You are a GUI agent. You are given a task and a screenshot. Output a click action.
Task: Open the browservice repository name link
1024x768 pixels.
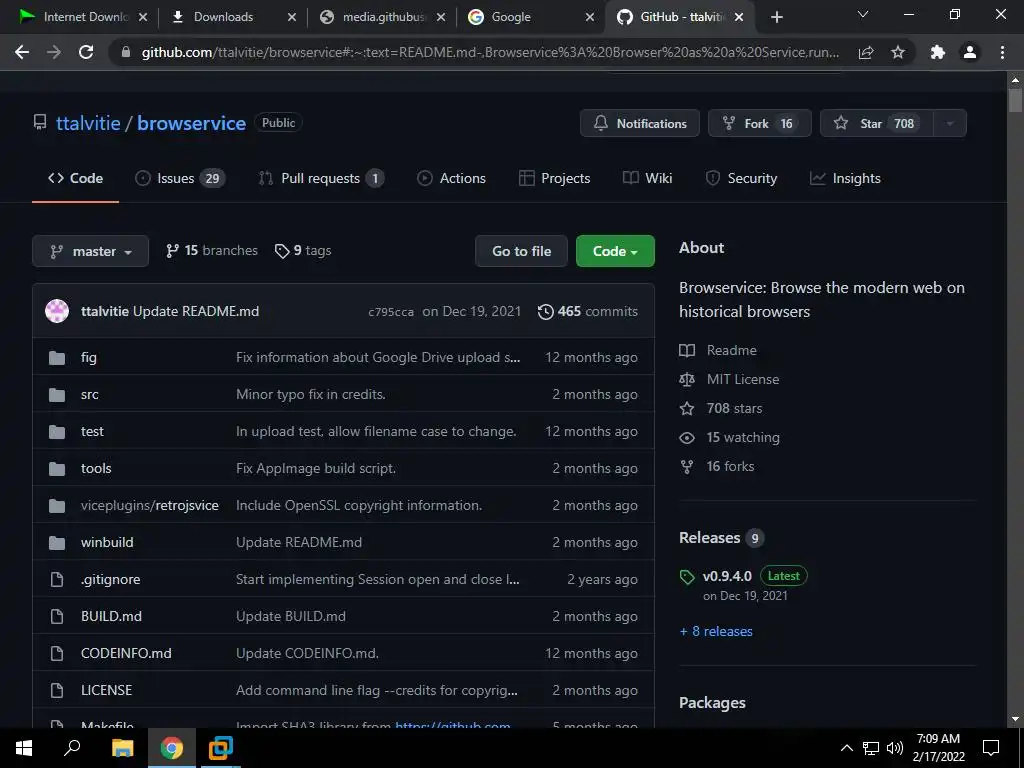tap(191, 123)
